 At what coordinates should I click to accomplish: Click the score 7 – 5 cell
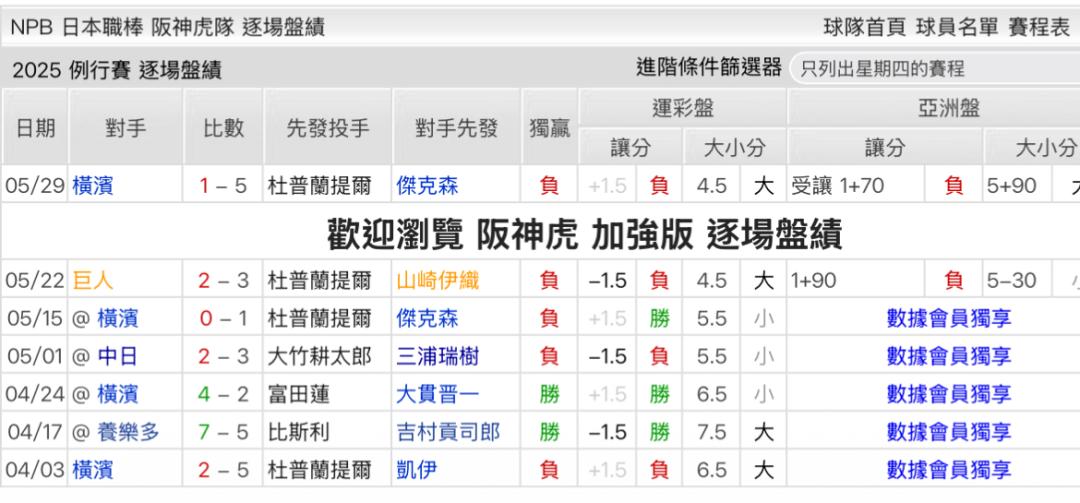224,432
